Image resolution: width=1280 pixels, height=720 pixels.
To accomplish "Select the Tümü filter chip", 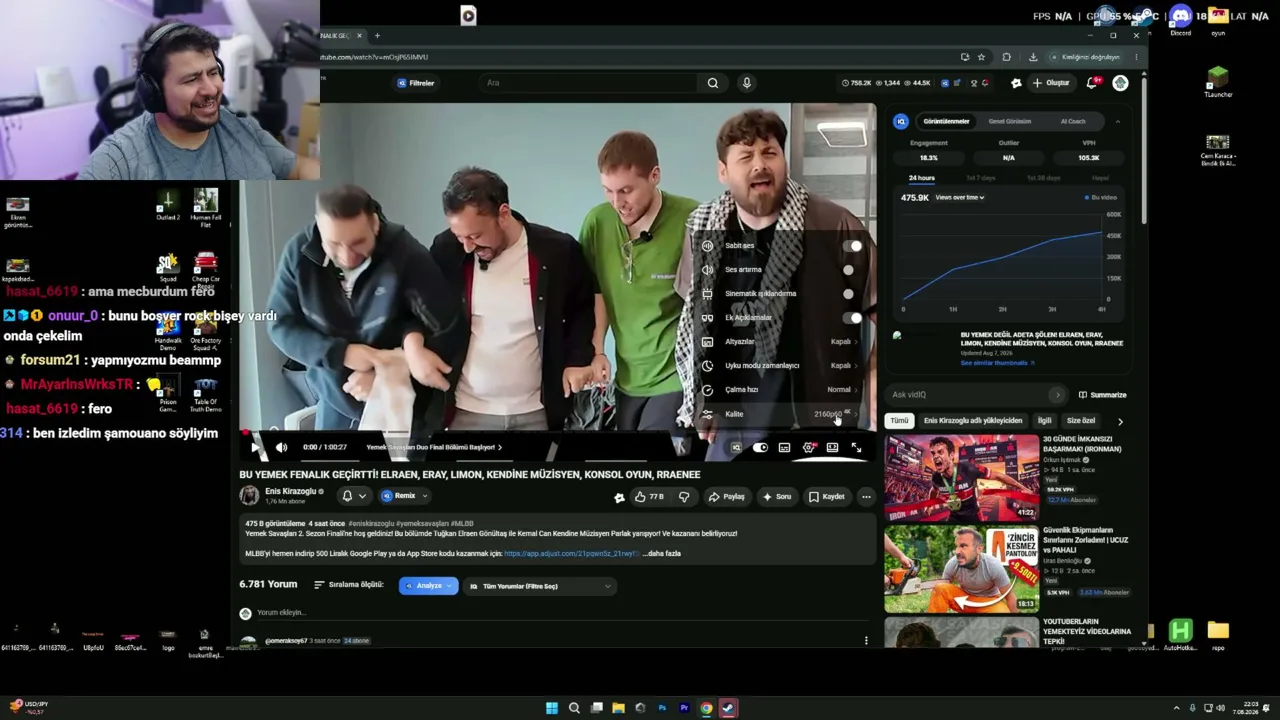I will pos(900,421).
